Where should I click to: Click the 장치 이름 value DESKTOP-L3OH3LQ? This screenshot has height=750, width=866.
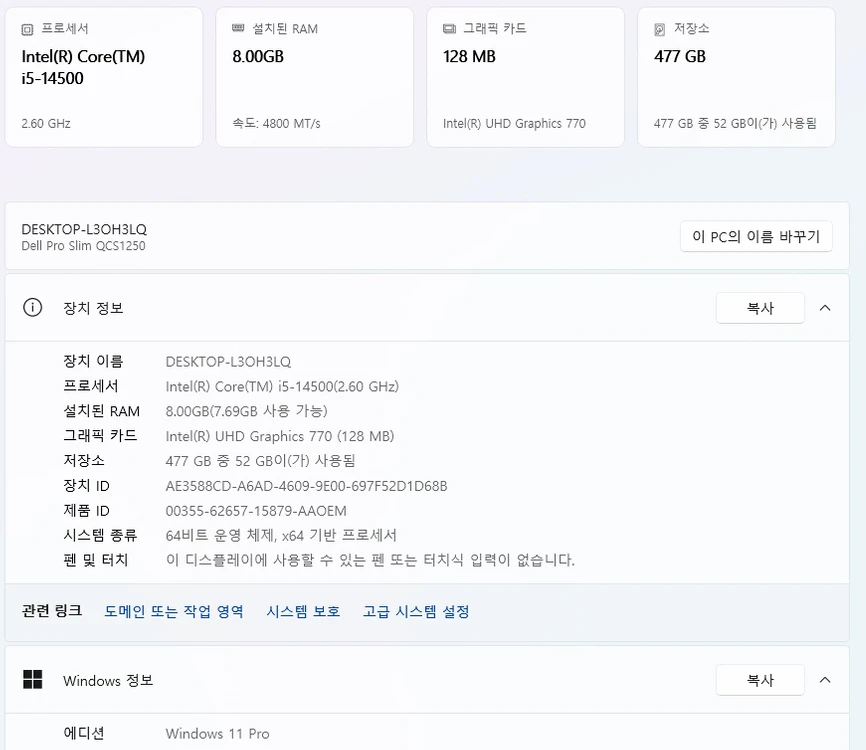228,362
